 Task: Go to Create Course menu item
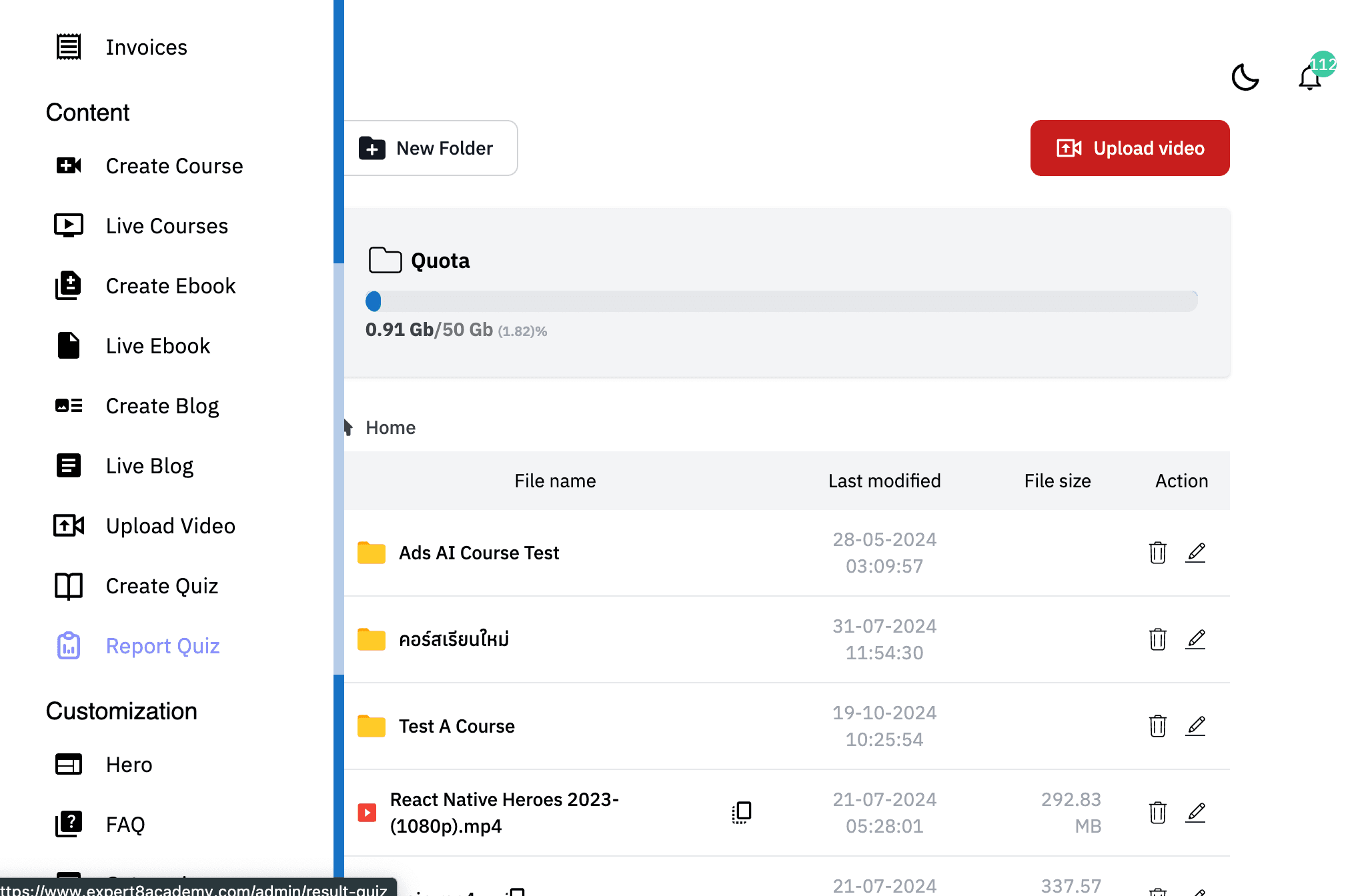click(x=174, y=166)
